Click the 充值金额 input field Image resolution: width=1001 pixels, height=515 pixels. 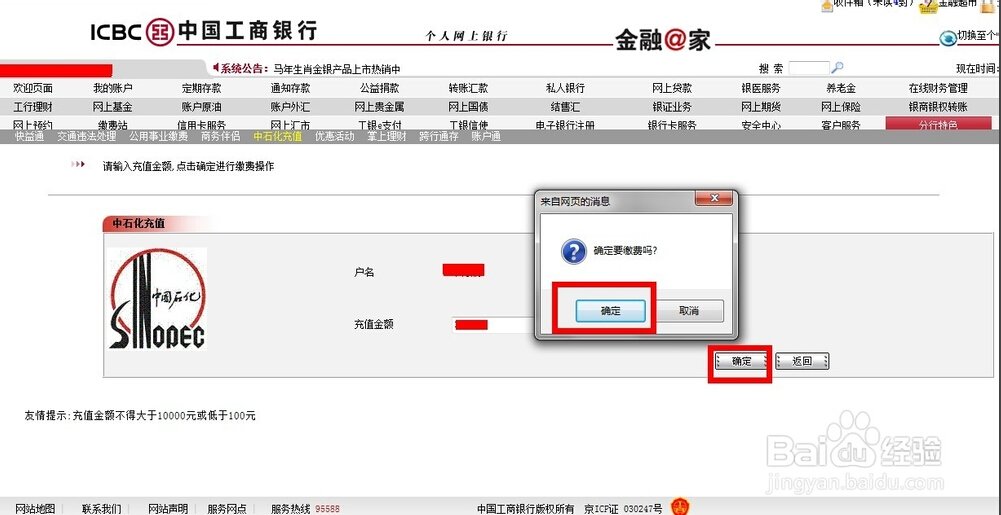click(493, 324)
